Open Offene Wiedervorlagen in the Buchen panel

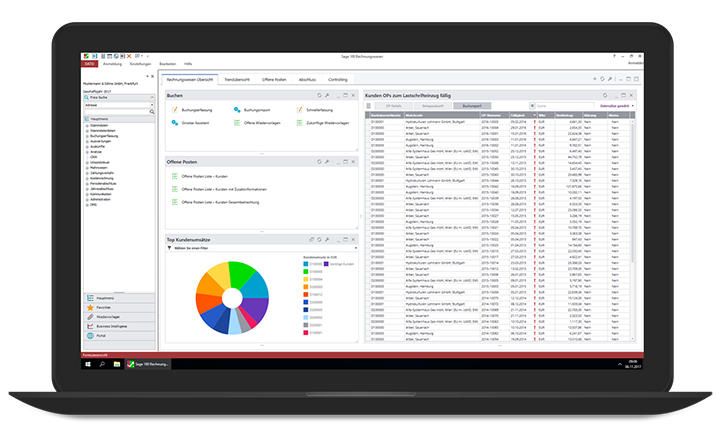(x=257, y=123)
